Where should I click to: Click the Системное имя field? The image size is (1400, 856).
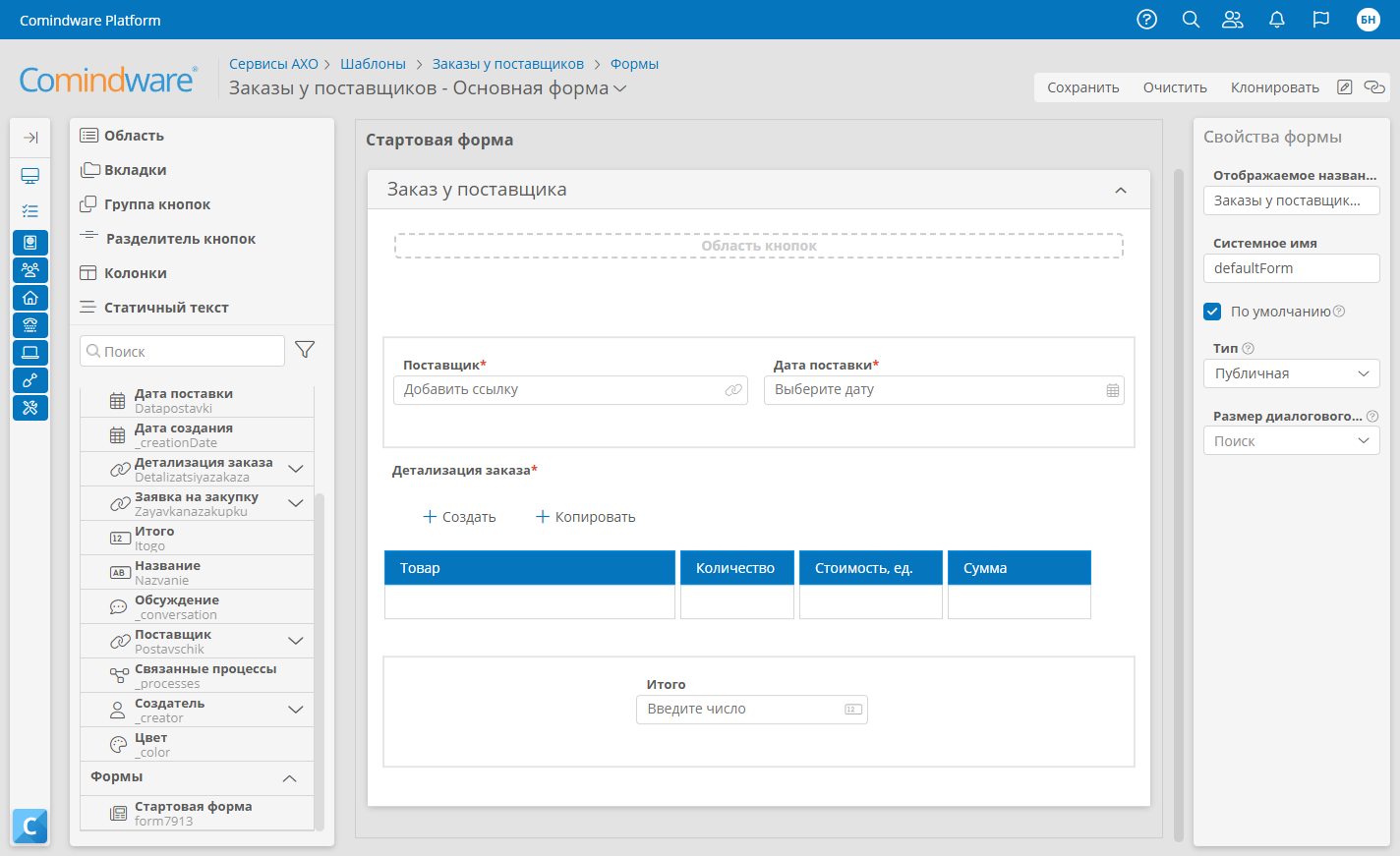[1291, 268]
